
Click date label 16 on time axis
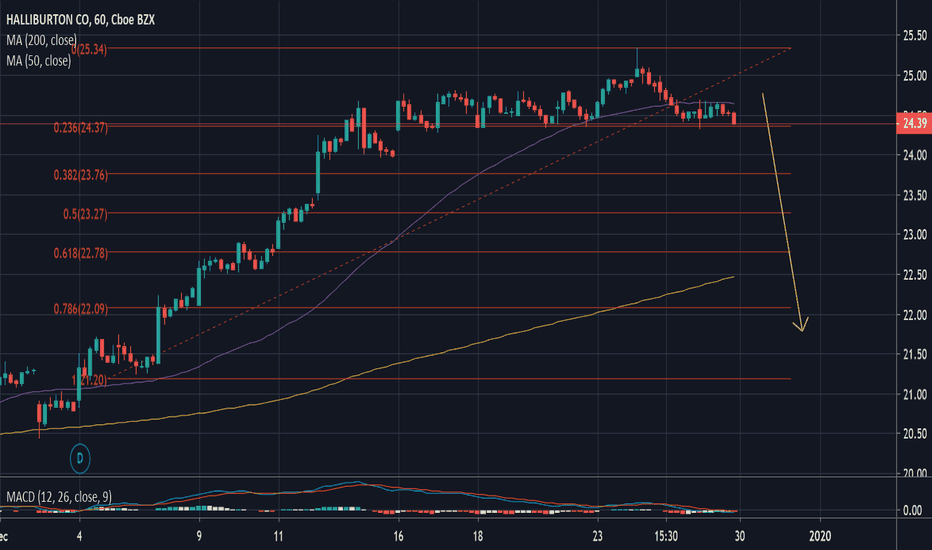point(398,536)
